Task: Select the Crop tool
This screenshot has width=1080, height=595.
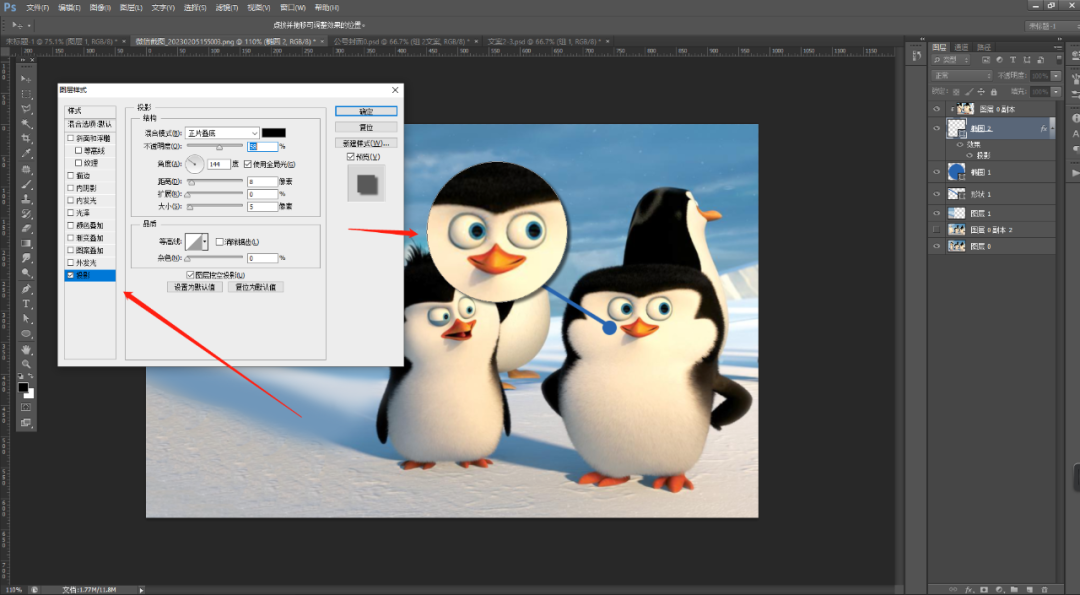Action: (25, 138)
